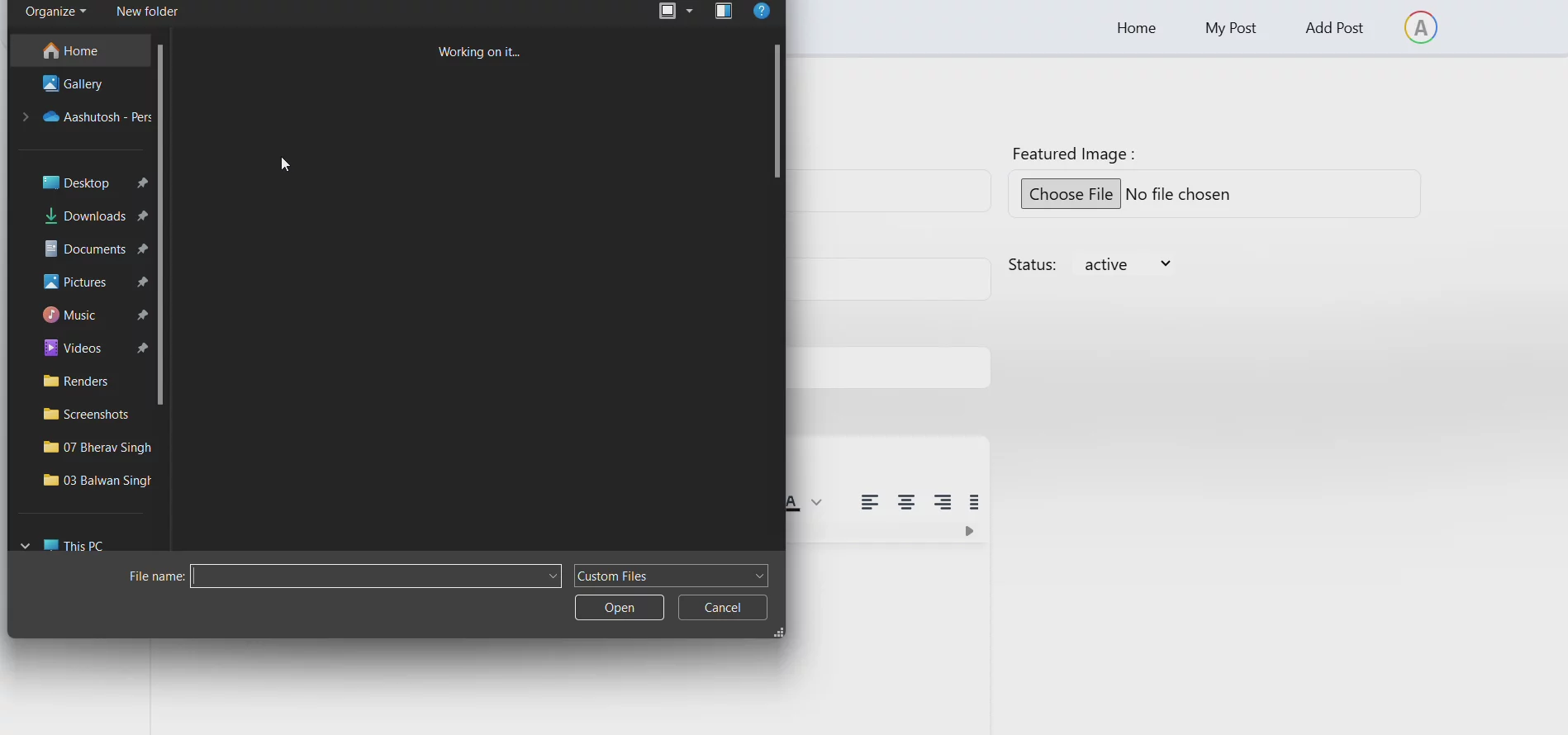Click the text color A icon
Screen dimensions: 1568x735
pyautogui.click(x=793, y=502)
